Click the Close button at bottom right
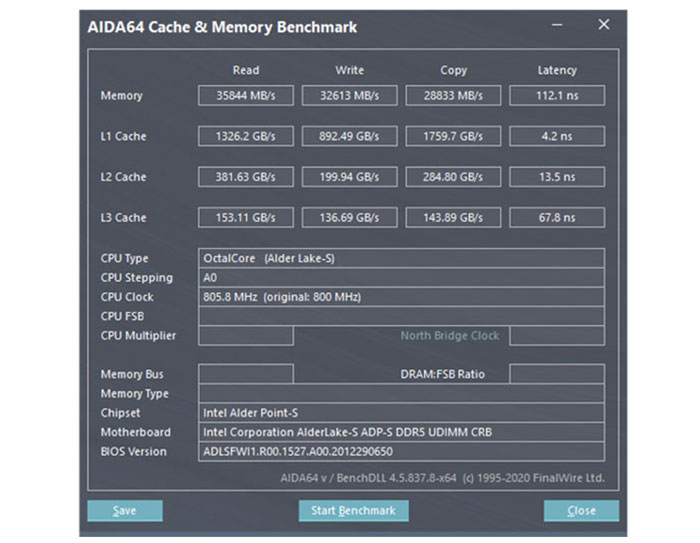700x543 pixels. click(581, 511)
